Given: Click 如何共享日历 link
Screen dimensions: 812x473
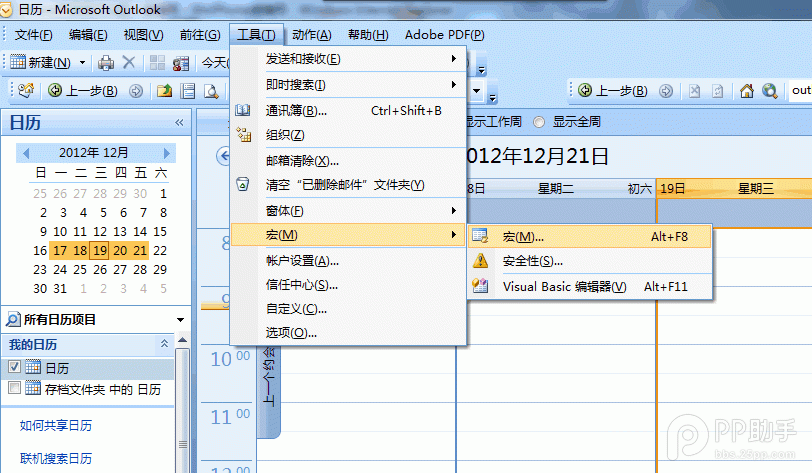Looking at the screenshot, I should point(56,425).
